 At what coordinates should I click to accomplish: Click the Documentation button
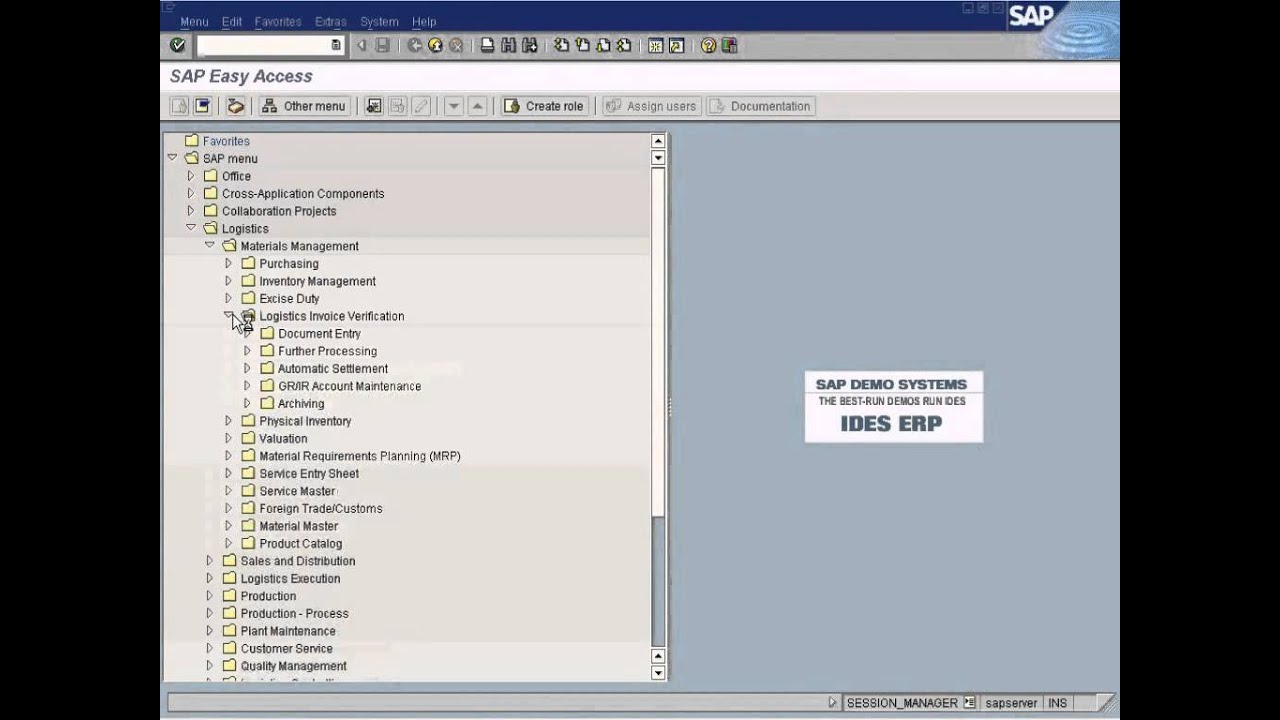pos(761,106)
